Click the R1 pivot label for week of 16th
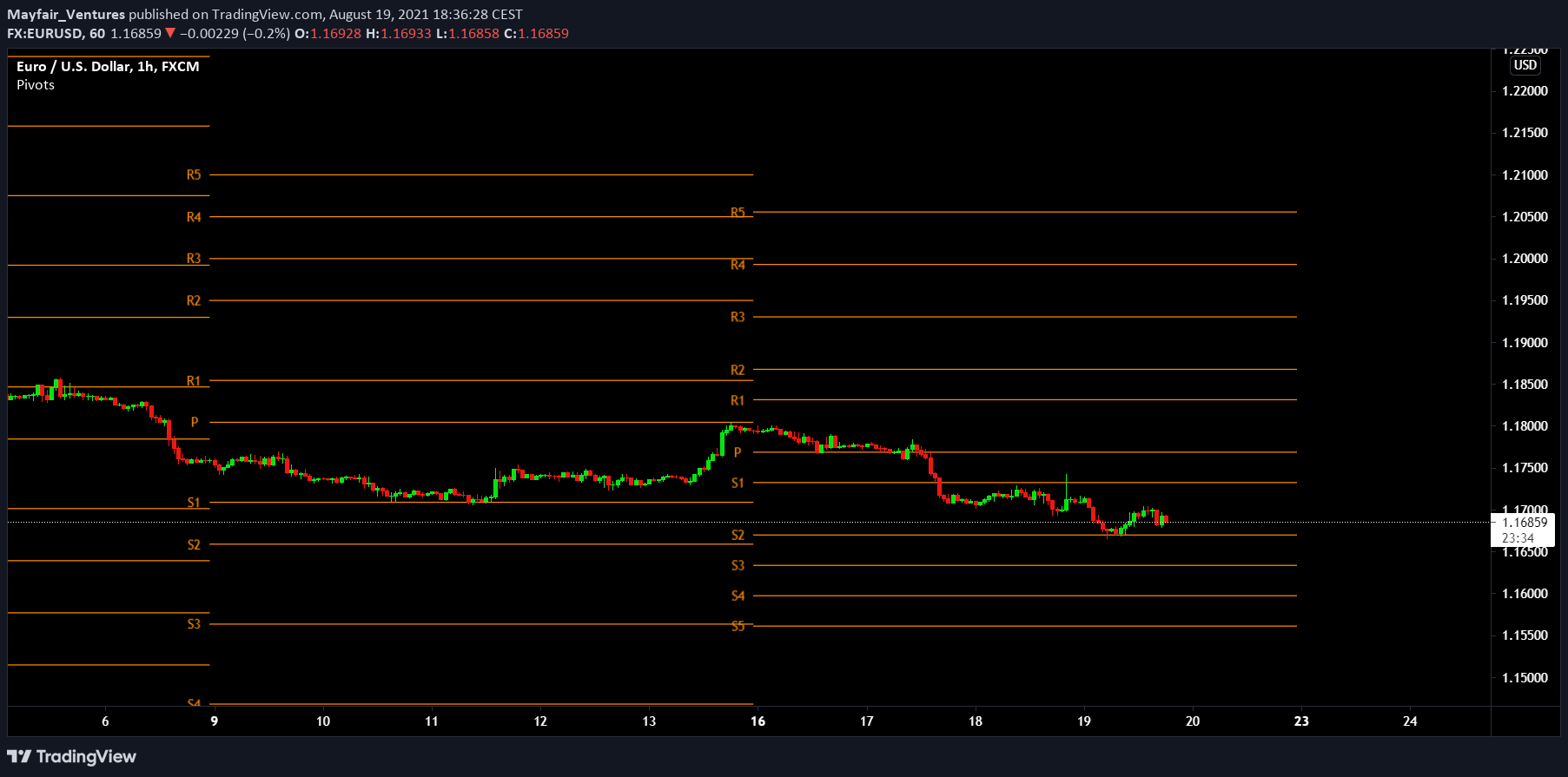Viewport: 1568px width, 777px height. coord(738,400)
